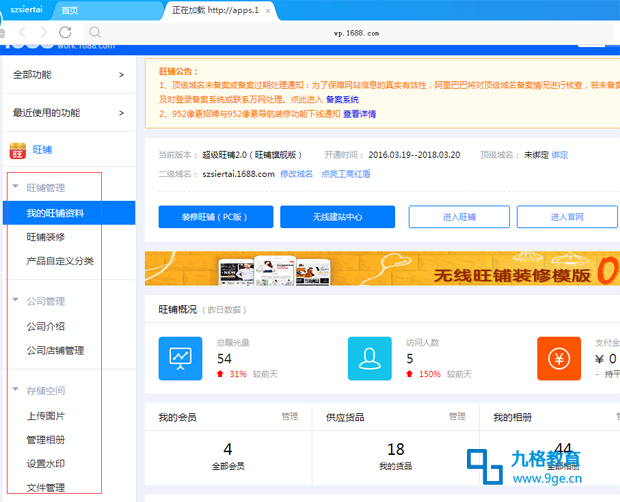Expand the 全部功能 menu arrow
The width and height of the screenshot is (620, 502).
point(121,75)
